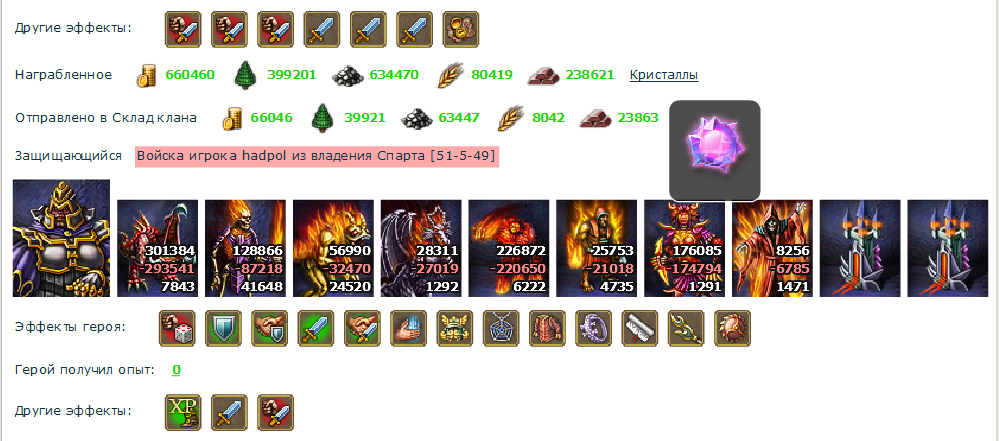Click the pentagon amulet artifact icon

click(x=501, y=328)
